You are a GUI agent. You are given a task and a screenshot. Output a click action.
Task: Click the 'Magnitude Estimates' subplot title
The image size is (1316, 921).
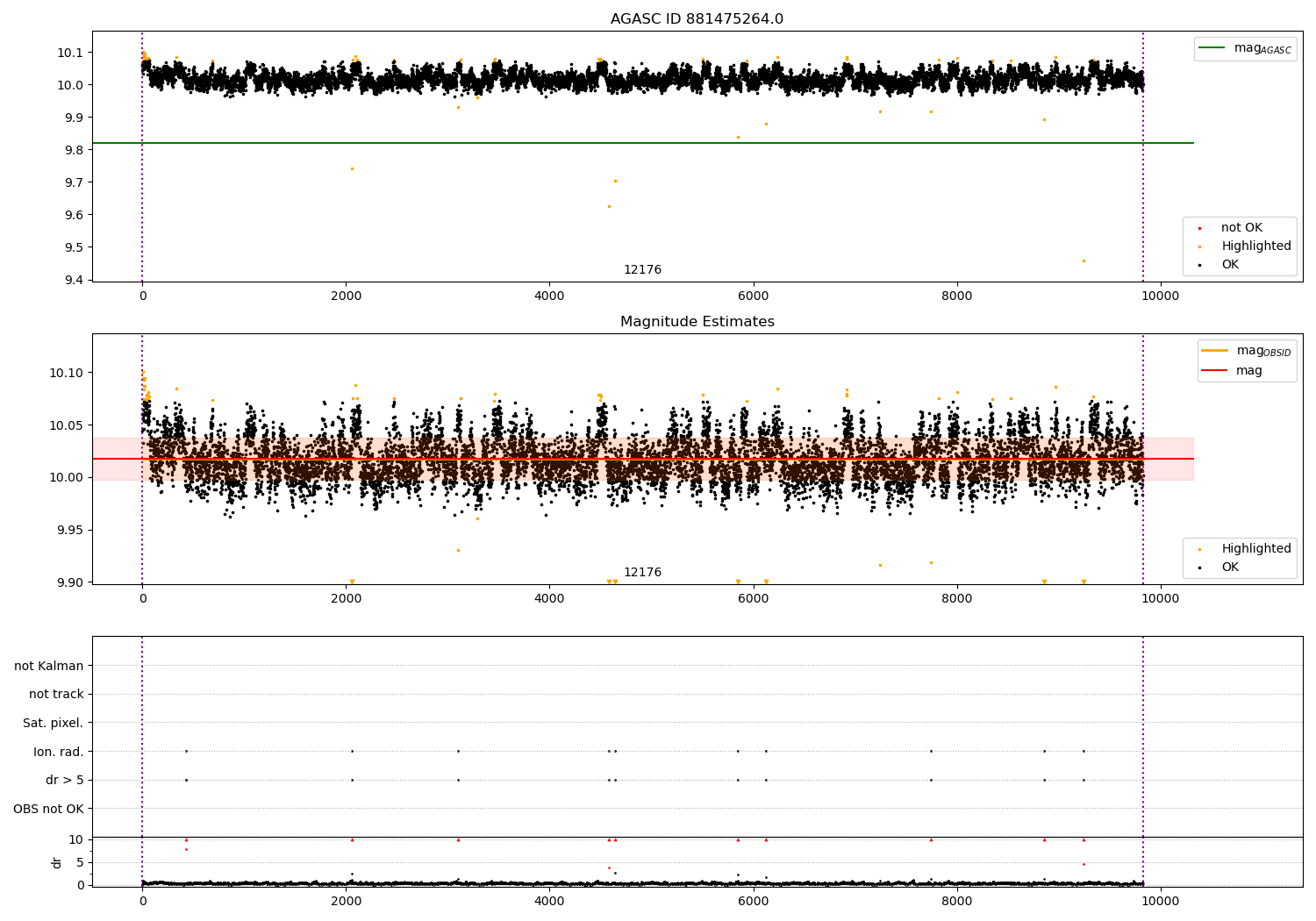point(697,322)
